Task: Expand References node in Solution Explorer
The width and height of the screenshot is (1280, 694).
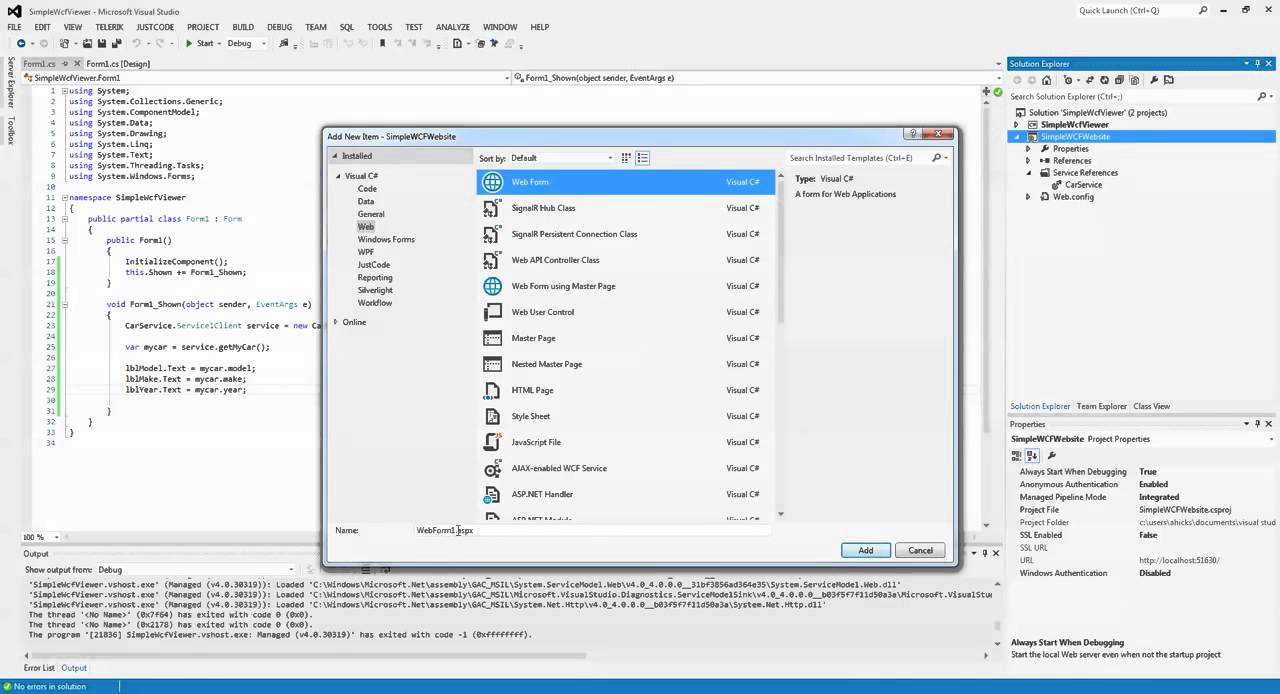Action: [1028, 161]
